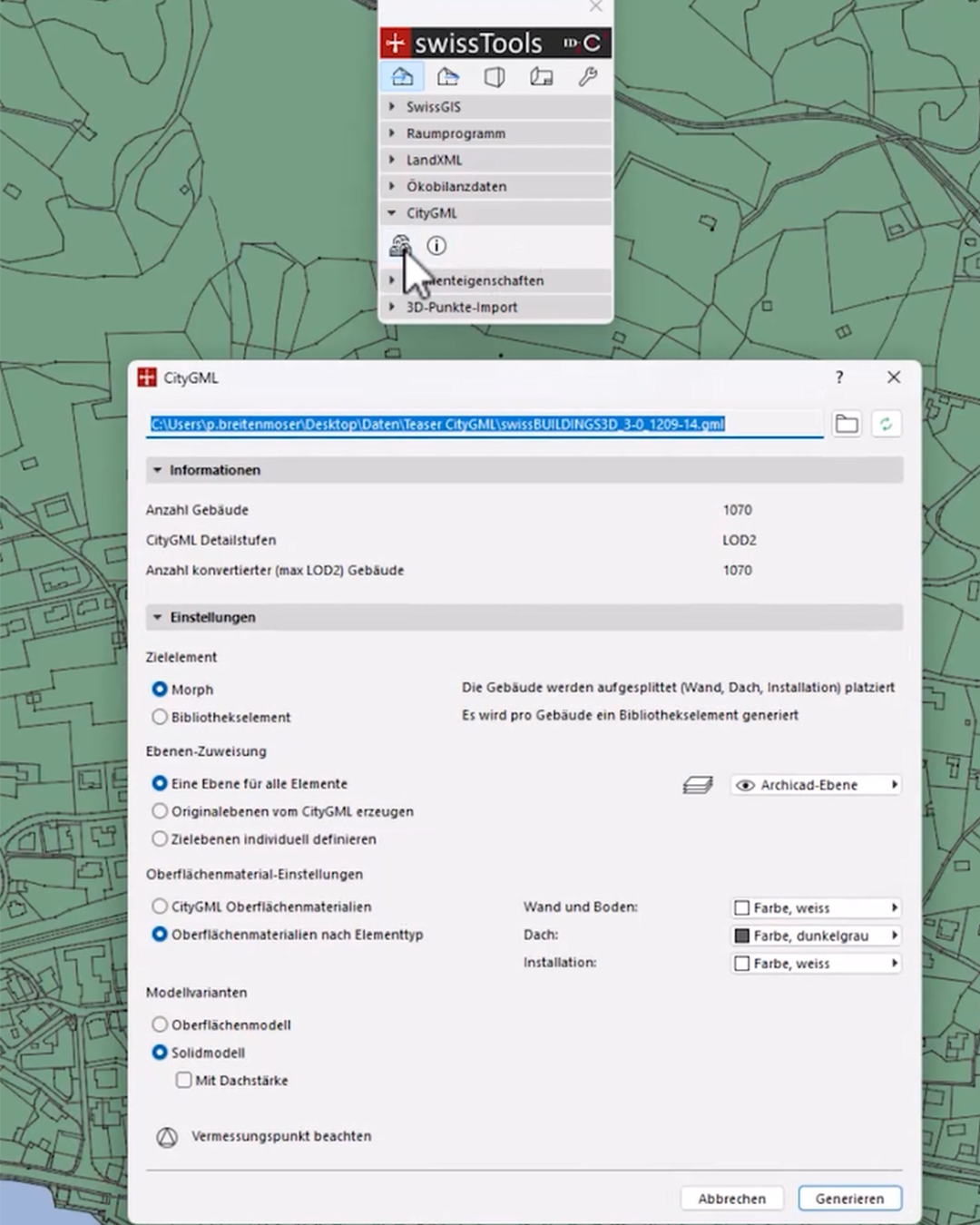Expand LandXML in swissTools palette
The width and height of the screenshot is (980, 1225).
click(x=495, y=160)
